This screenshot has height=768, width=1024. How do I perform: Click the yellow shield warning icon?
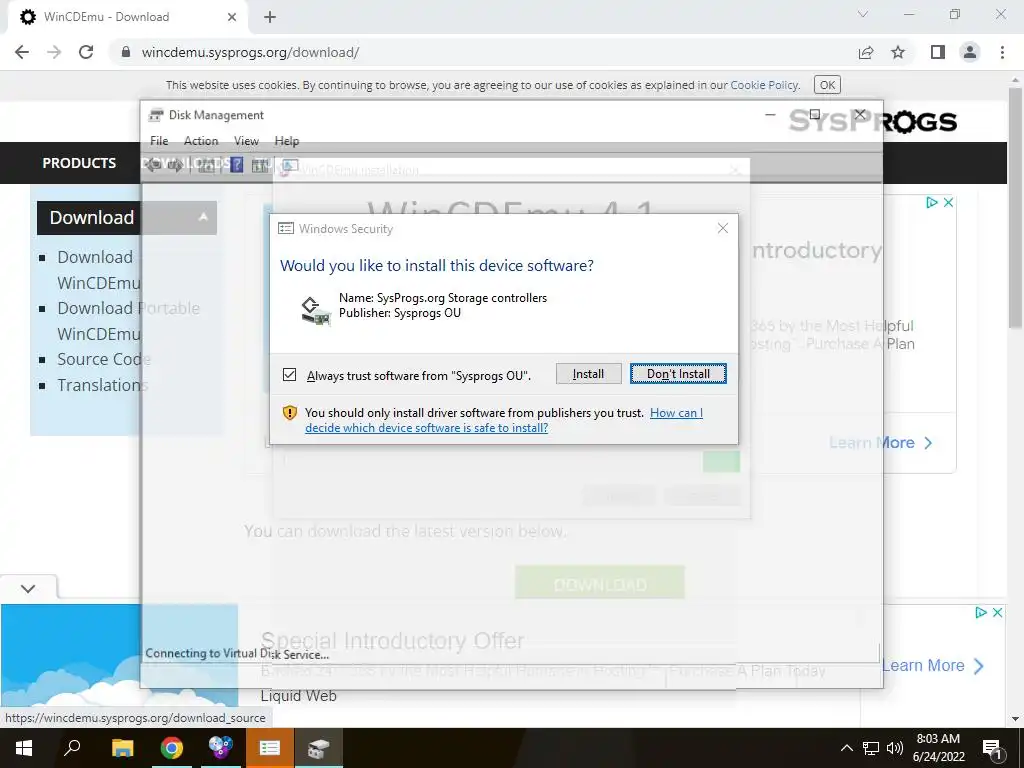point(290,413)
